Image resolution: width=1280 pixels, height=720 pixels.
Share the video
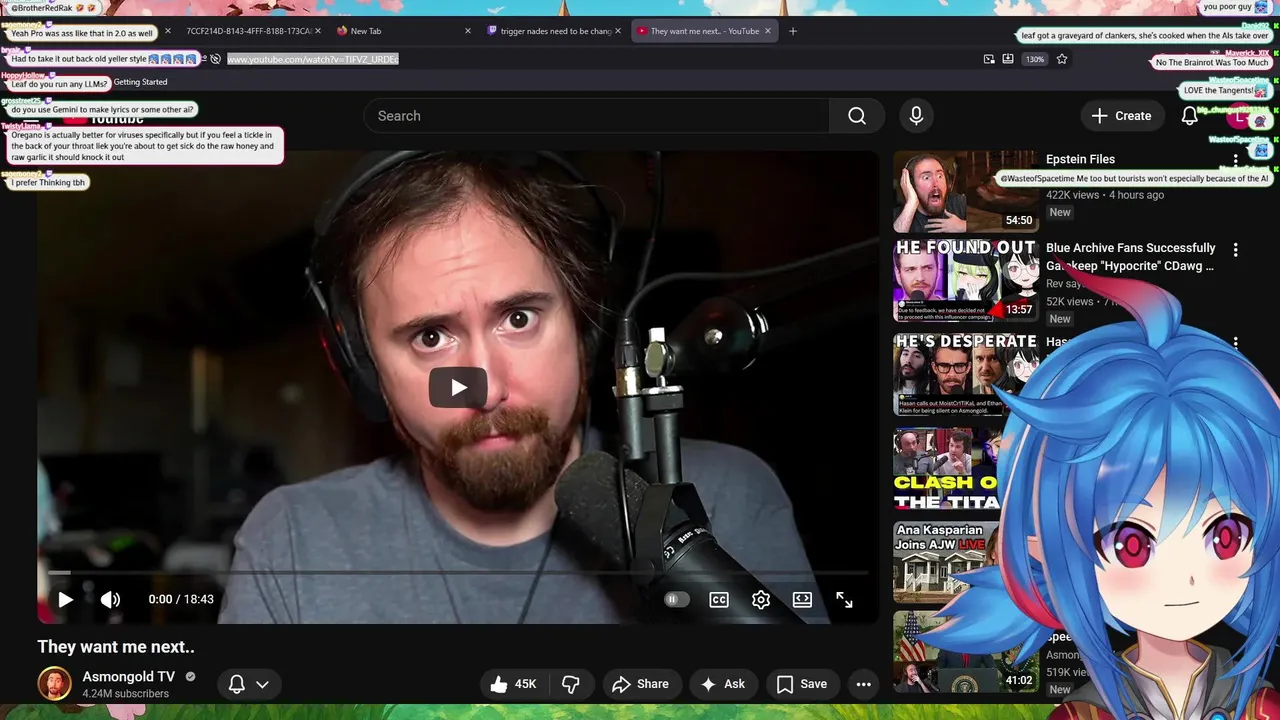640,684
